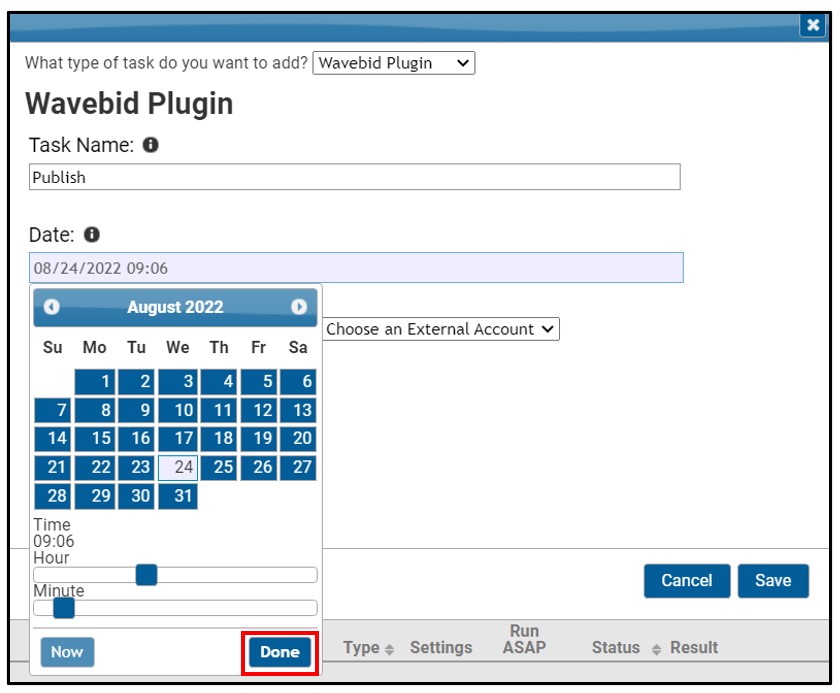Select August 22 in the calendar
This screenshot has width=840, height=693.
pyautogui.click(x=95, y=468)
